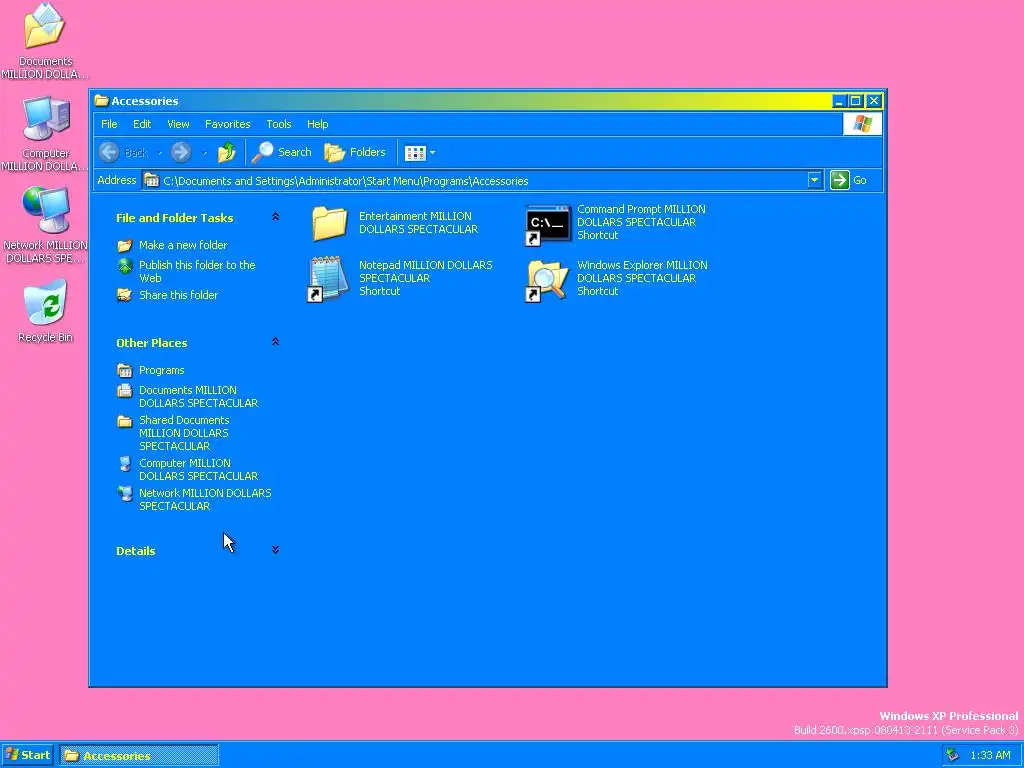
Task: Click the Programs folder icon in sidebar
Action: [124, 370]
